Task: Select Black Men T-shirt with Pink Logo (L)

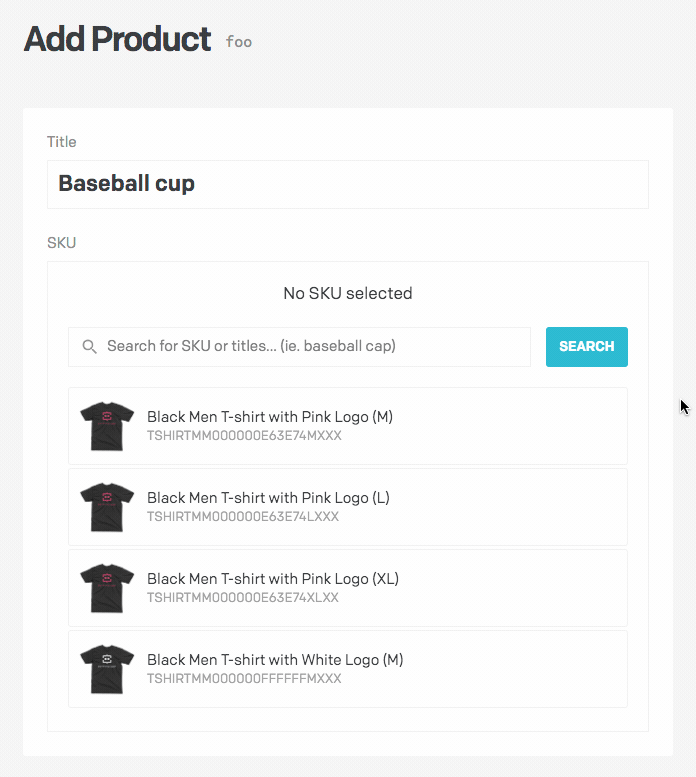Action: click(348, 507)
